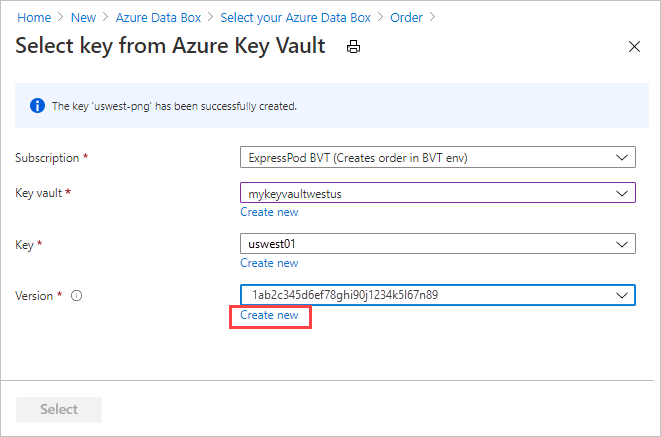Click the Order breadcrumb link
The image size is (661, 437).
click(x=405, y=17)
